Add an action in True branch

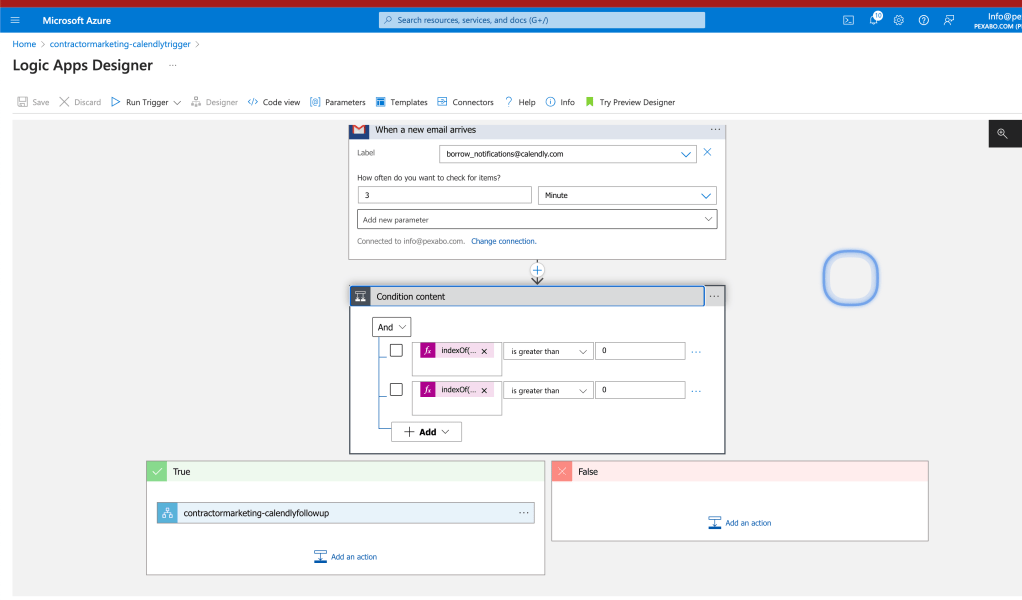[x=345, y=557]
